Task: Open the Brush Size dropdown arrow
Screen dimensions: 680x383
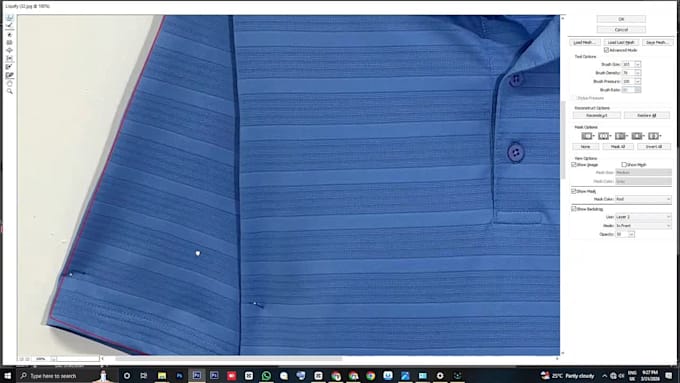Action: 638,64
